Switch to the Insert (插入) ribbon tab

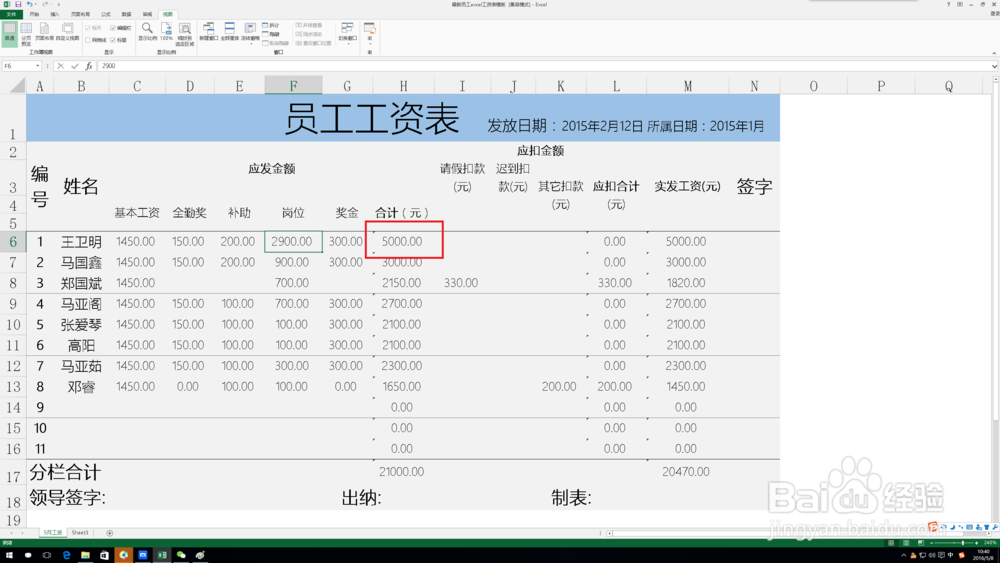click(55, 14)
